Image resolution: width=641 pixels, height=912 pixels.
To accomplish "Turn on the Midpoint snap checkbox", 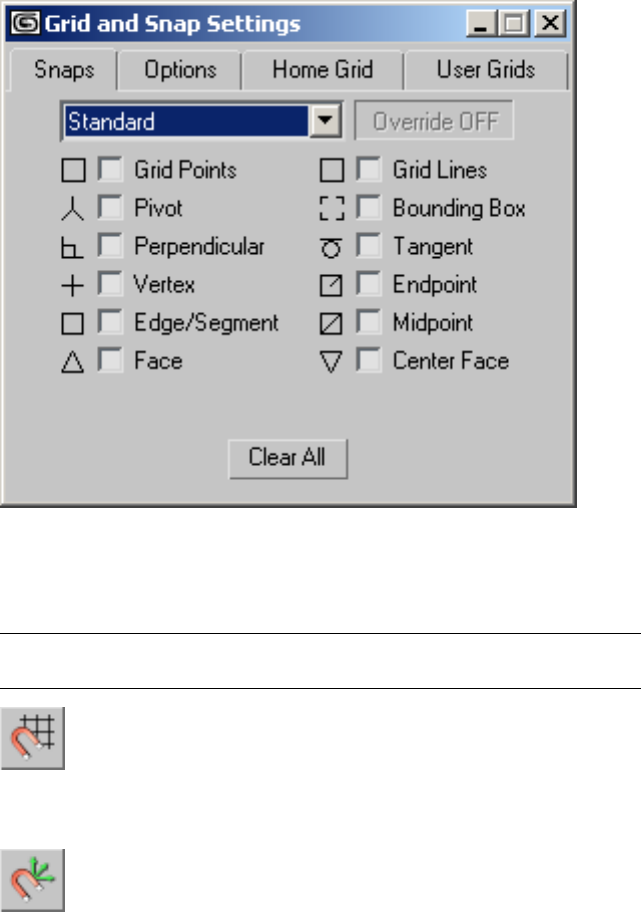I will [x=368, y=324].
